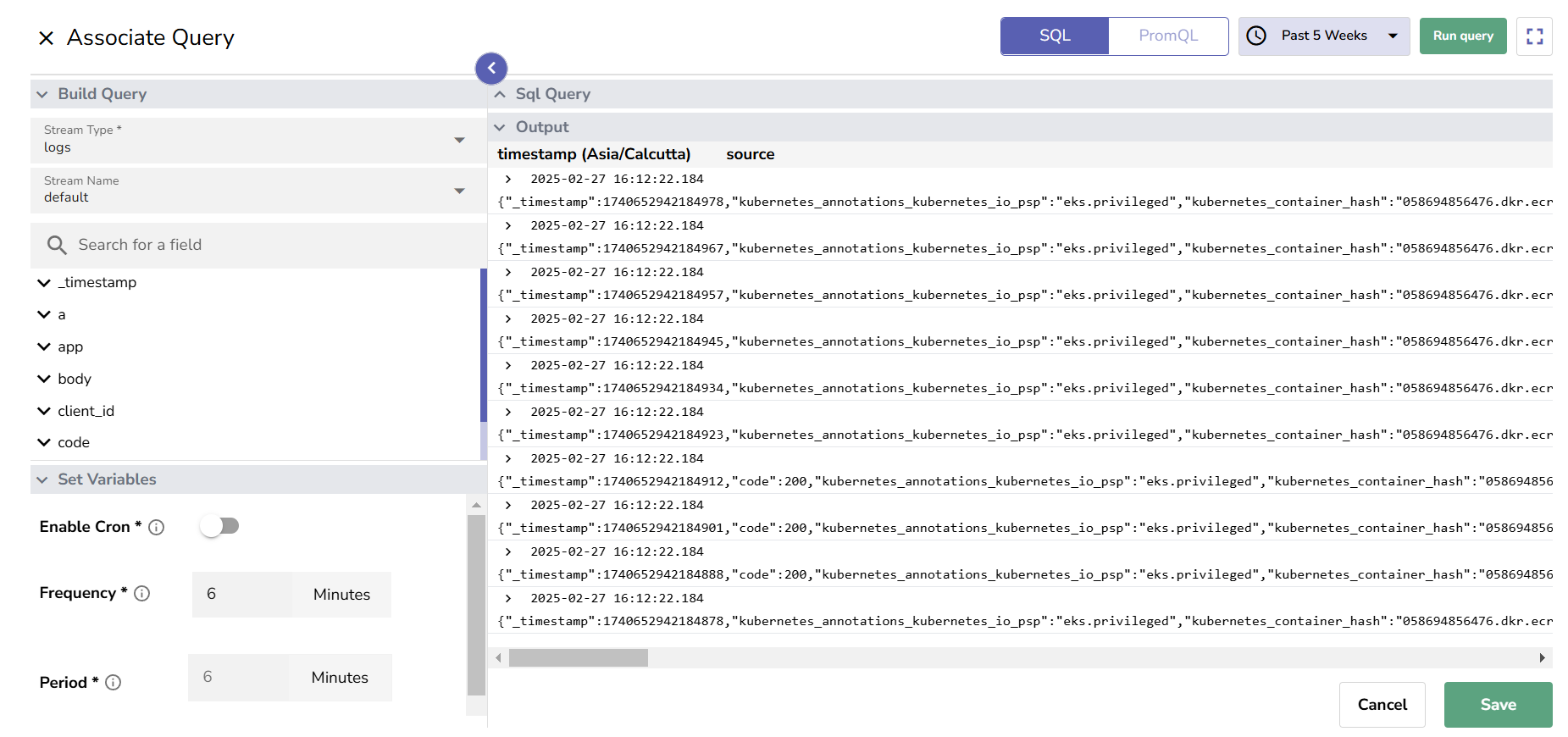Click the info icon next to Enable Cron

[x=157, y=528]
